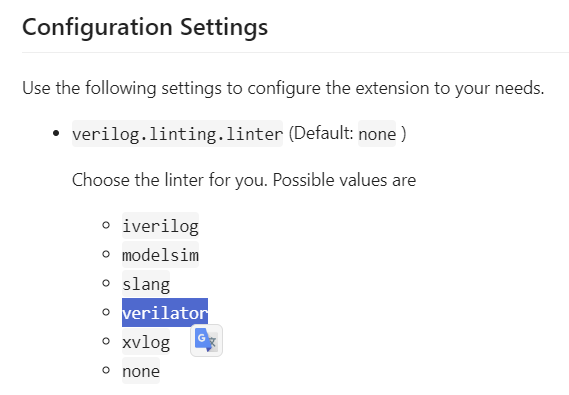Click the hollow bullet beside iverilog
This screenshot has height=395, width=569.
(106, 225)
